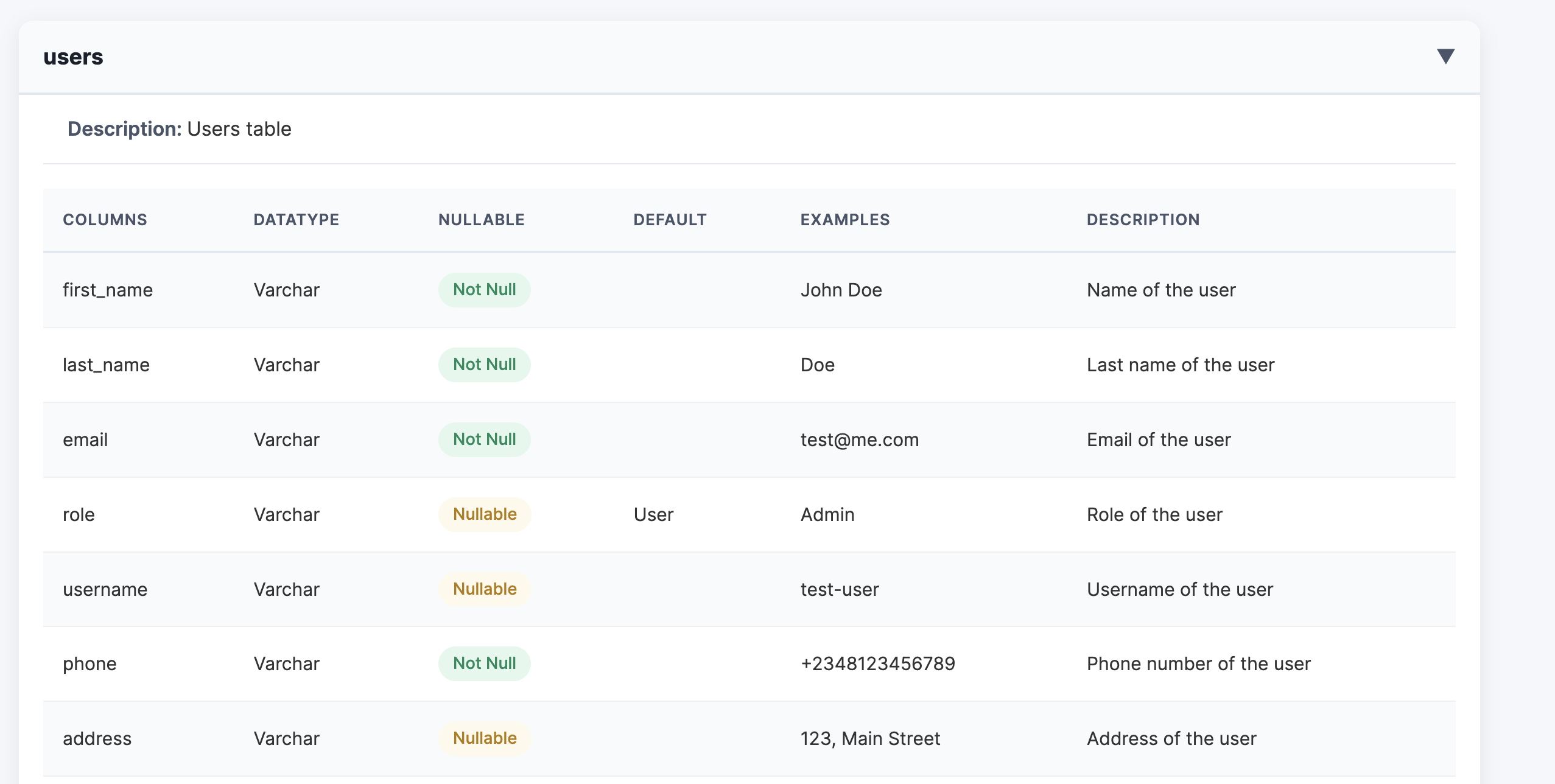The width and height of the screenshot is (1555, 784).
Task: Click Not Null badge for last_name
Action: [x=484, y=365]
